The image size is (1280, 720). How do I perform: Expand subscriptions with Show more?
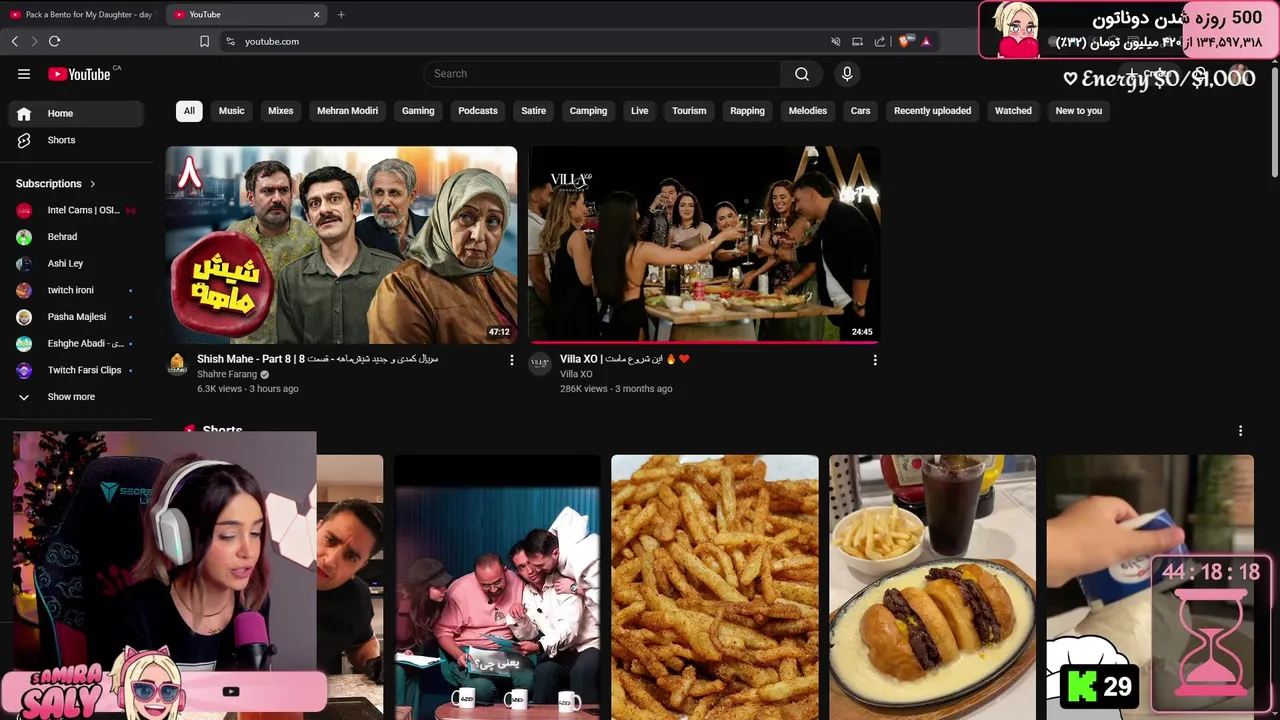pos(76,397)
